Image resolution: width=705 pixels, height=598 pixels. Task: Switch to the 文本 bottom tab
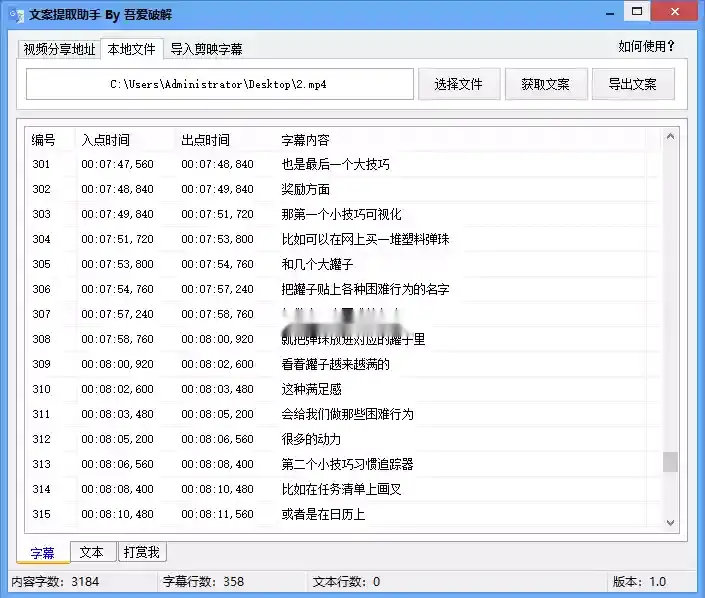click(x=92, y=552)
